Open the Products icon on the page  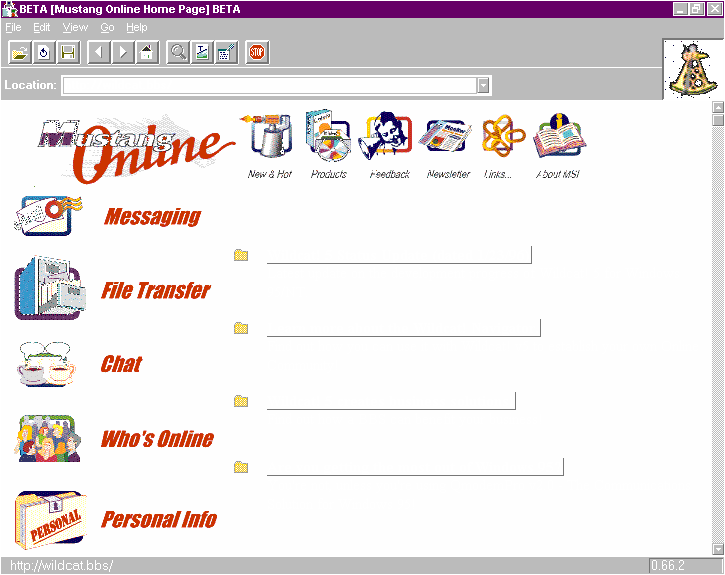(x=328, y=138)
